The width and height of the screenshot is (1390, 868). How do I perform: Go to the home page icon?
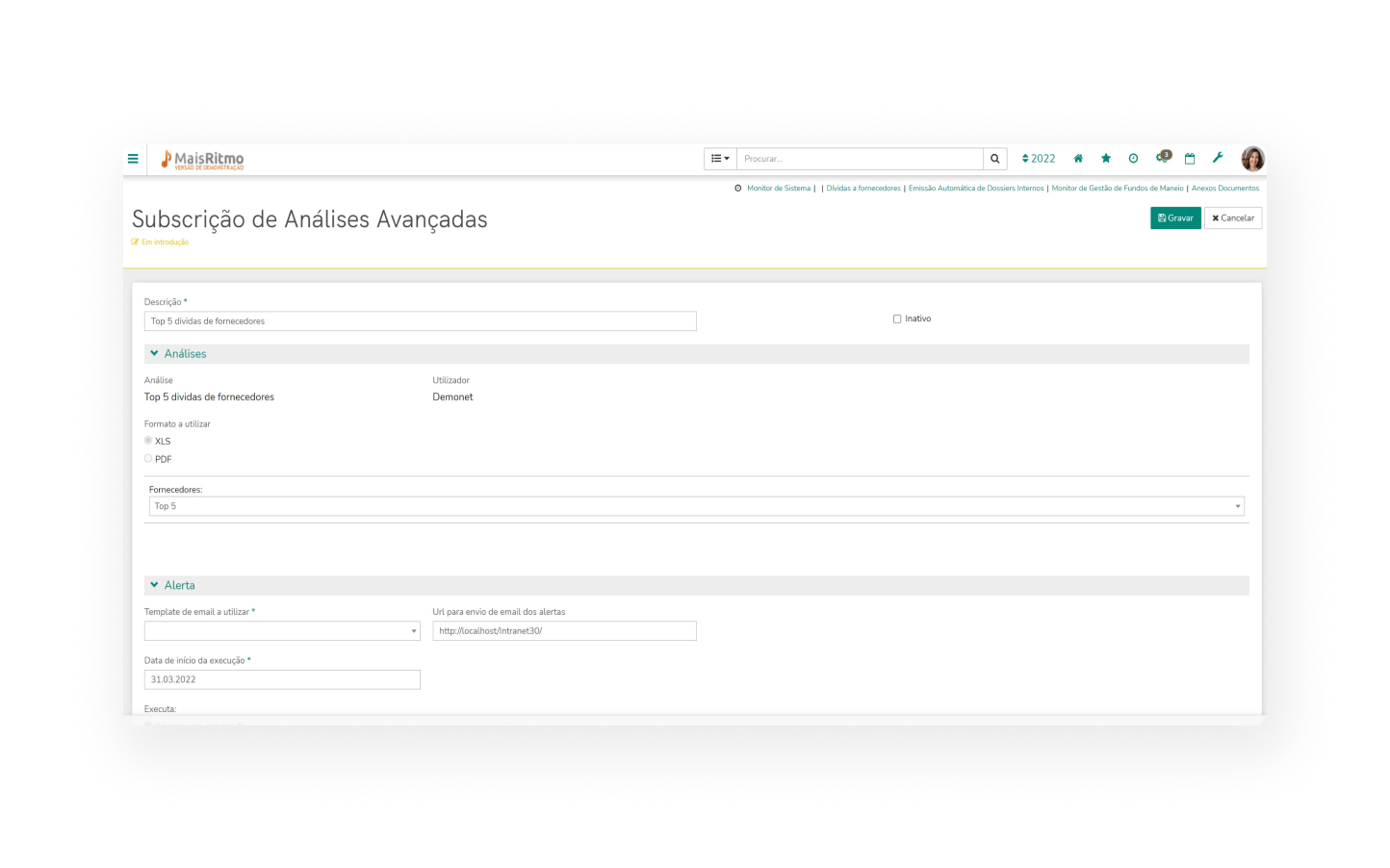[1078, 159]
